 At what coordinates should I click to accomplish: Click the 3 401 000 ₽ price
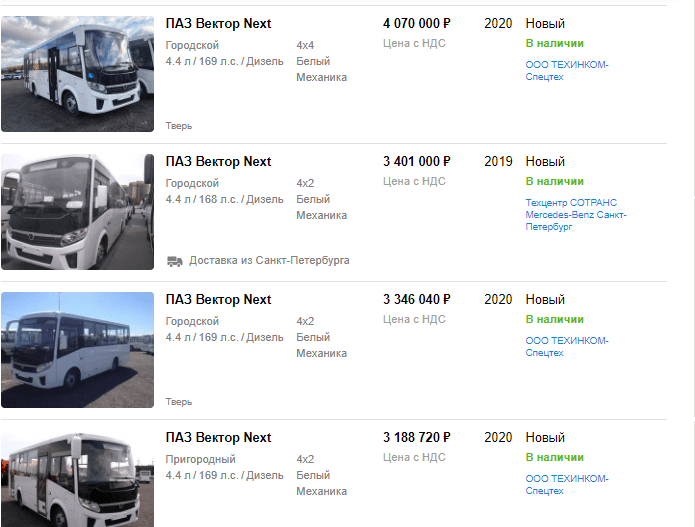click(417, 162)
